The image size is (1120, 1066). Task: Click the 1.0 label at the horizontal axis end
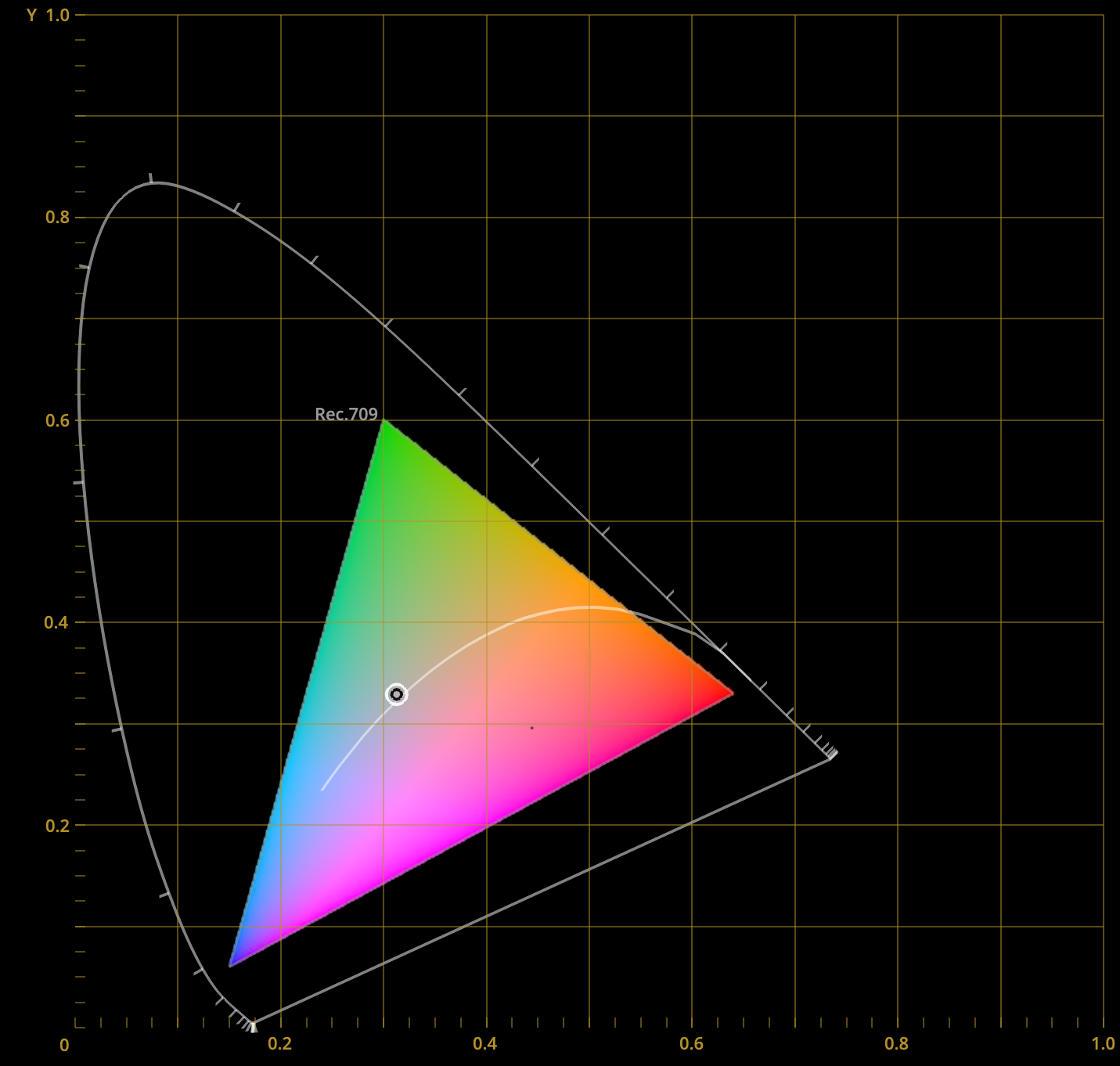[1101, 1044]
